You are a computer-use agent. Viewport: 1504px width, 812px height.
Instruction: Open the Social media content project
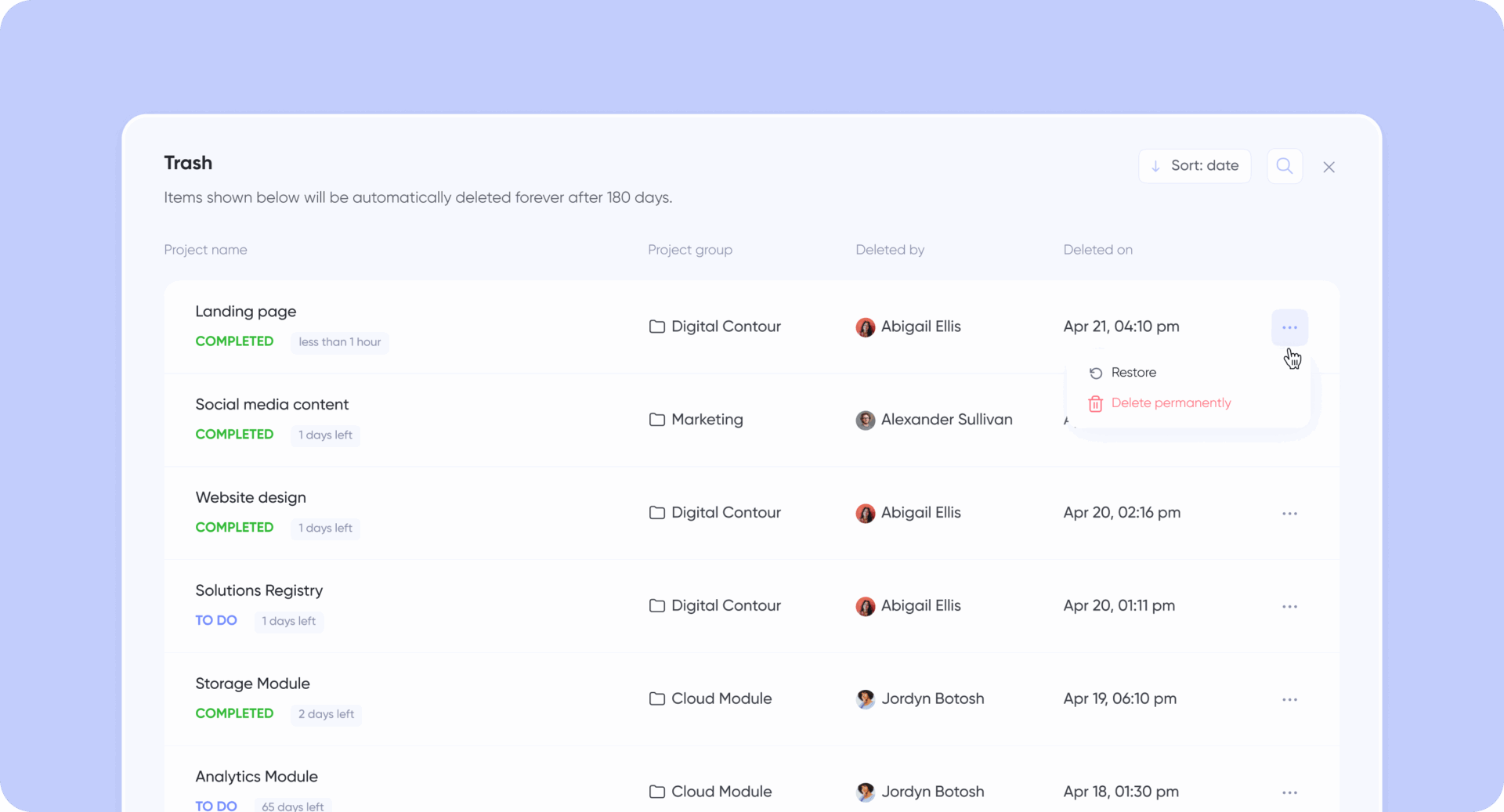[271, 405]
